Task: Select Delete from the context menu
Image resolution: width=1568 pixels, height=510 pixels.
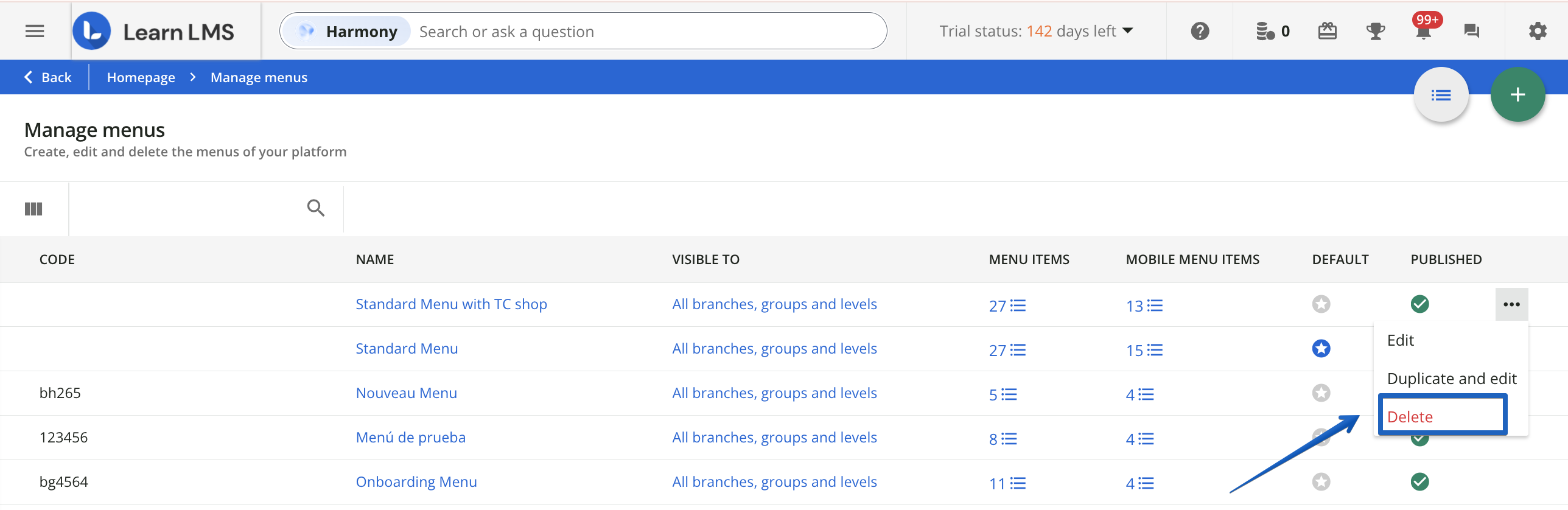Action: [x=1410, y=417]
